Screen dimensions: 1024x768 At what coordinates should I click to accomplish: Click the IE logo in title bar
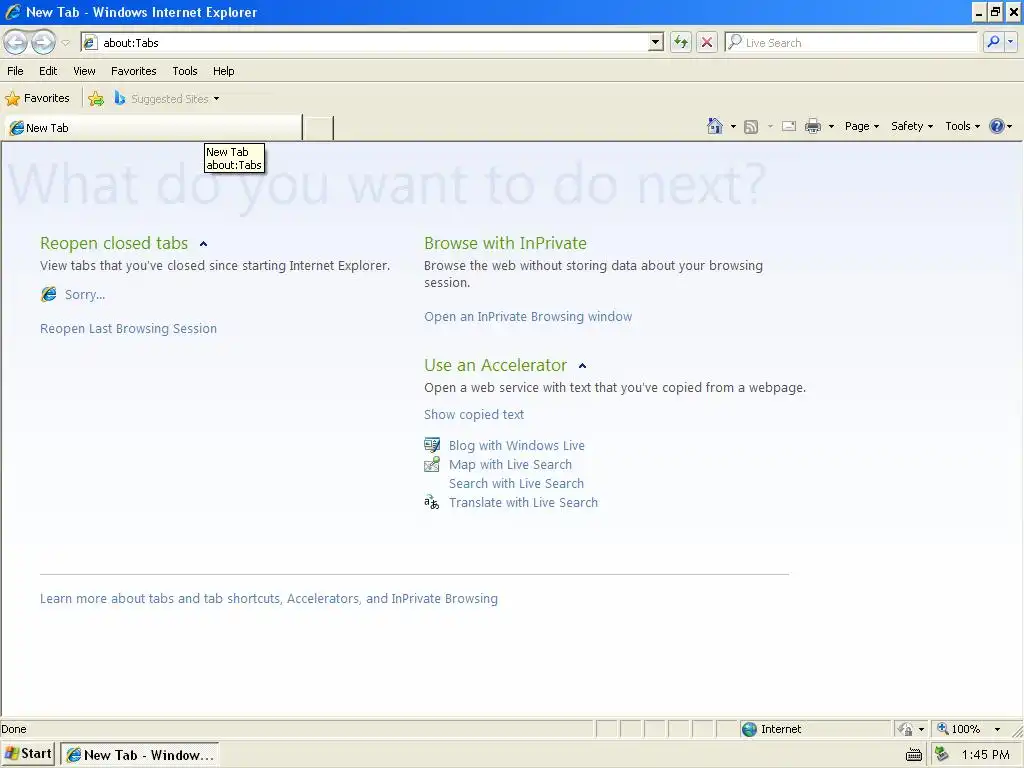click(x=12, y=12)
